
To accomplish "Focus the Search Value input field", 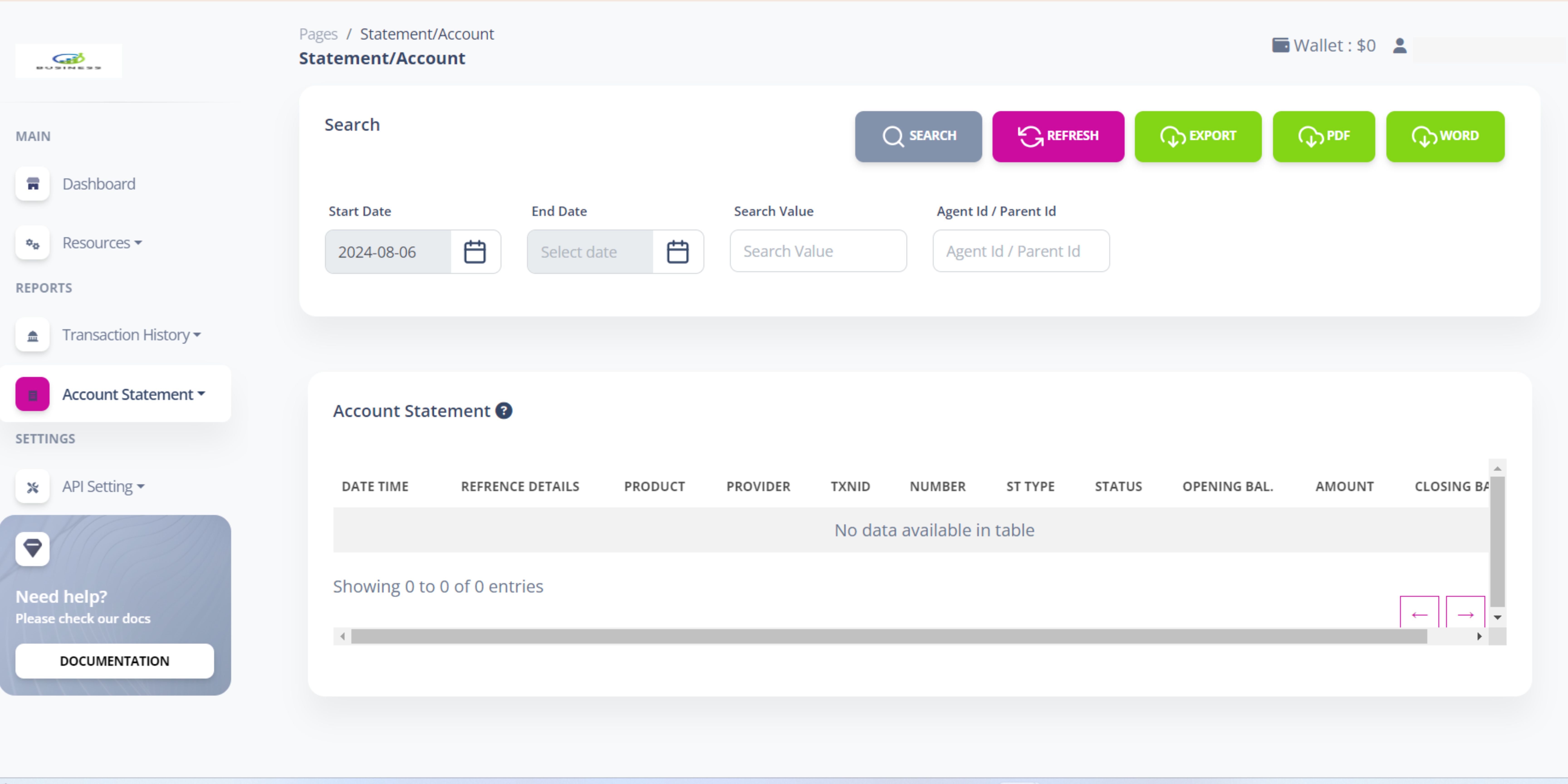I will click(x=818, y=251).
